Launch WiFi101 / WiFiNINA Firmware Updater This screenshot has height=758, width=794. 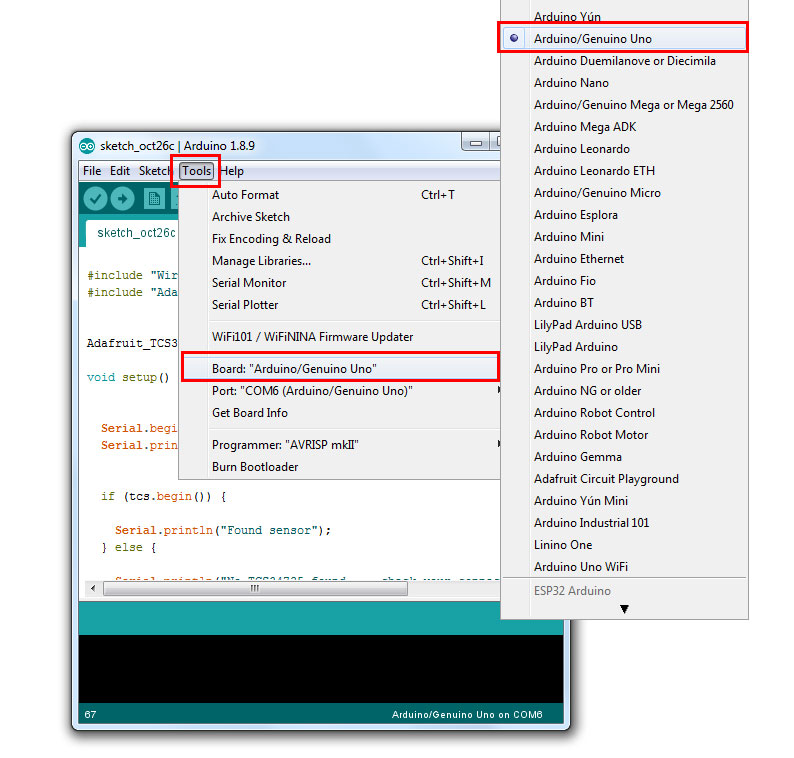[x=340, y=337]
